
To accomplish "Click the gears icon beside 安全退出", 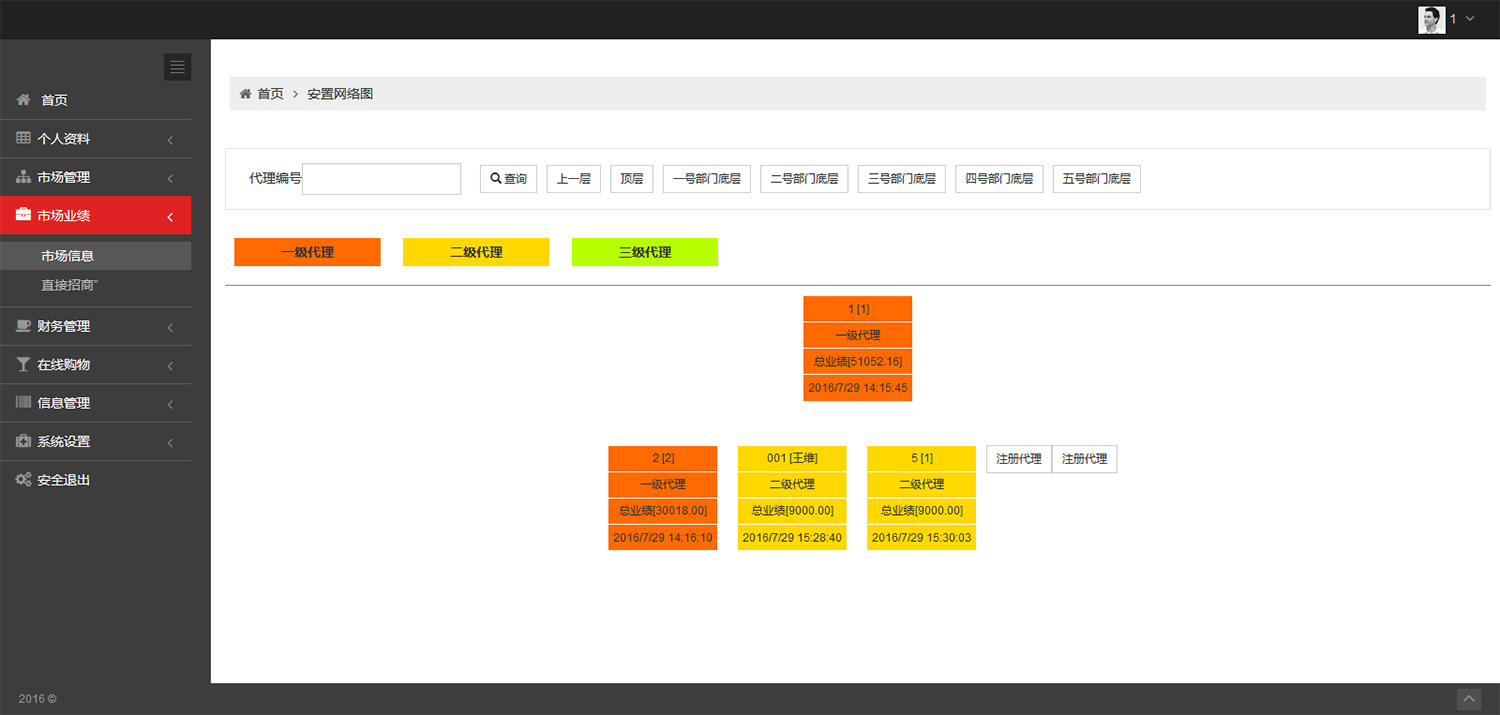I will [23, 480].
